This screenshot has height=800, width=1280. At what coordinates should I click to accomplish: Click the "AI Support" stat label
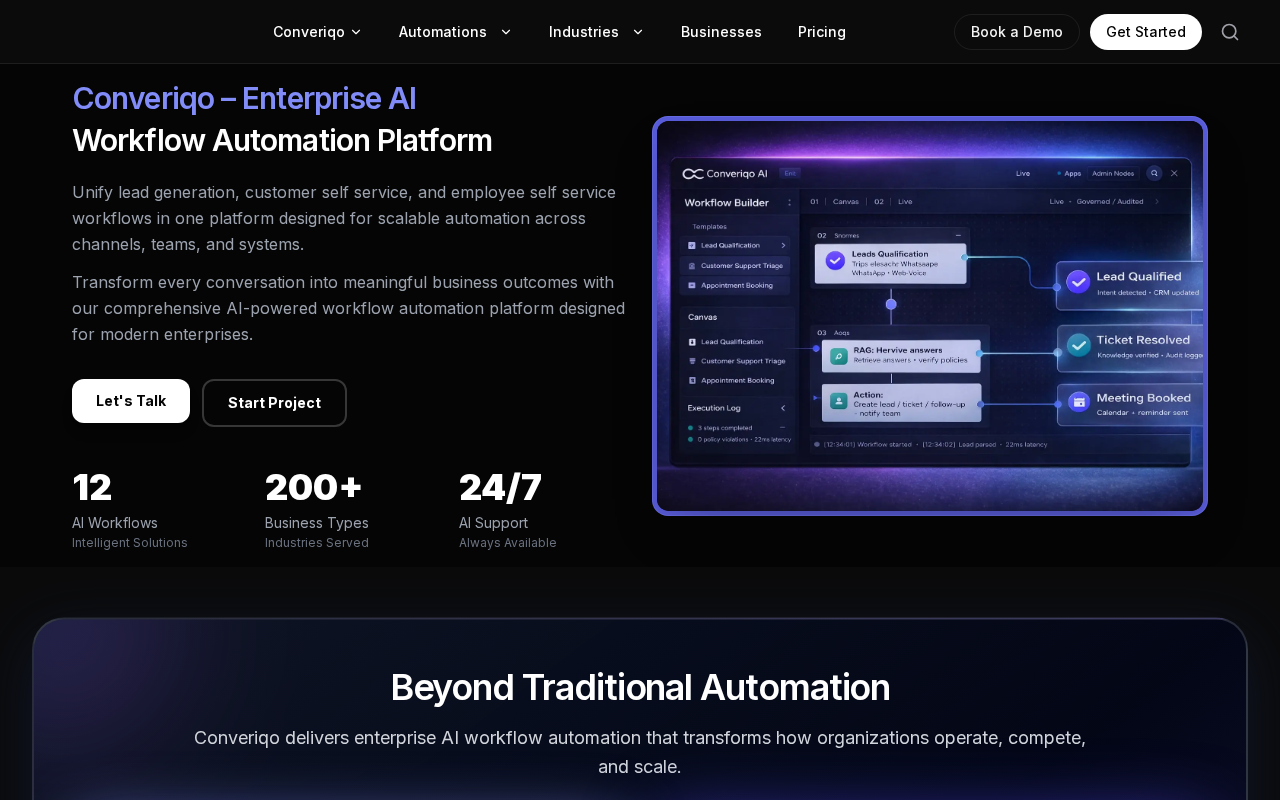pos(493,523)
